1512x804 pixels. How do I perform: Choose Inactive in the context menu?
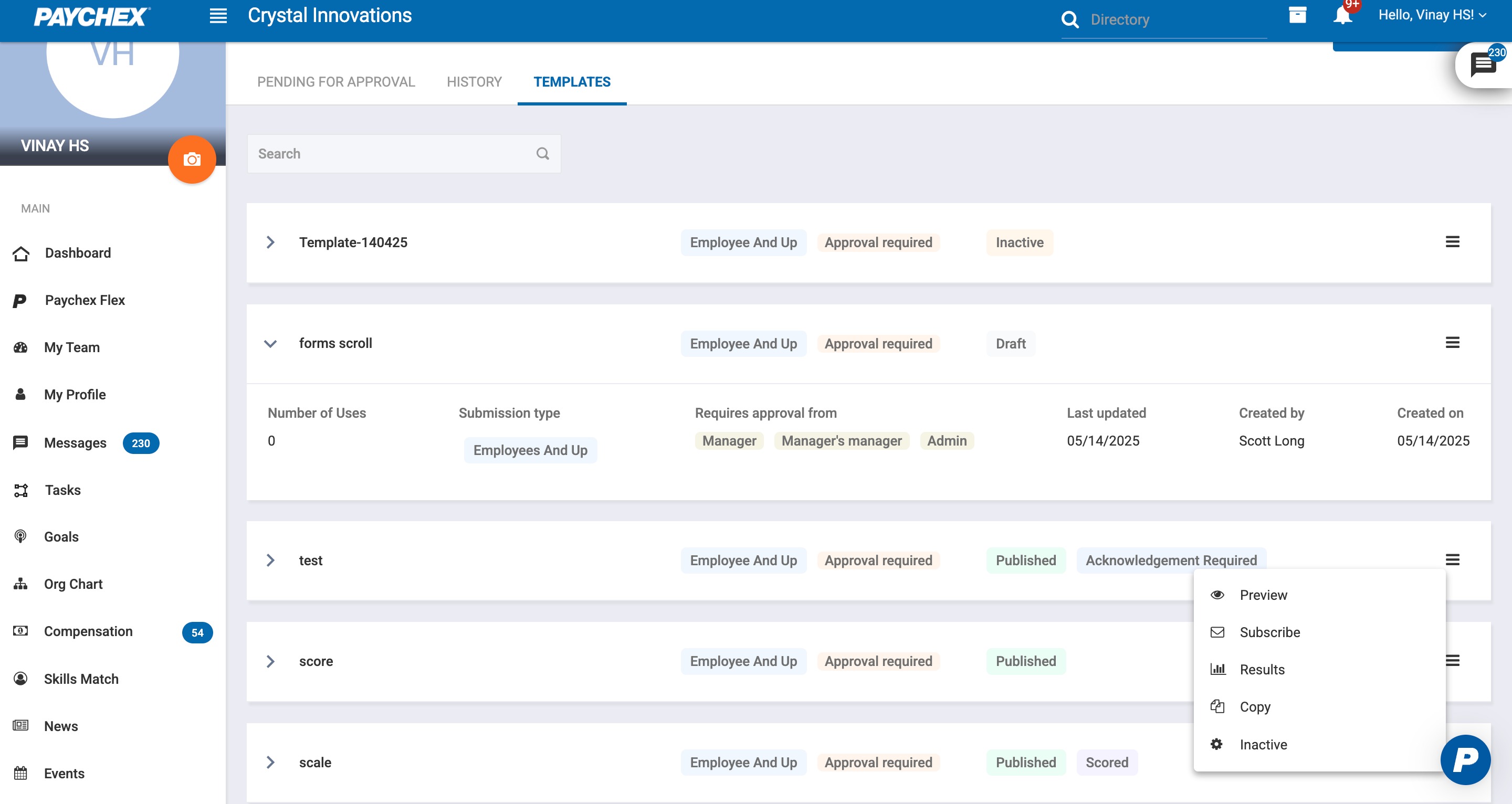pyautogui.click(x=1263, y=744)
